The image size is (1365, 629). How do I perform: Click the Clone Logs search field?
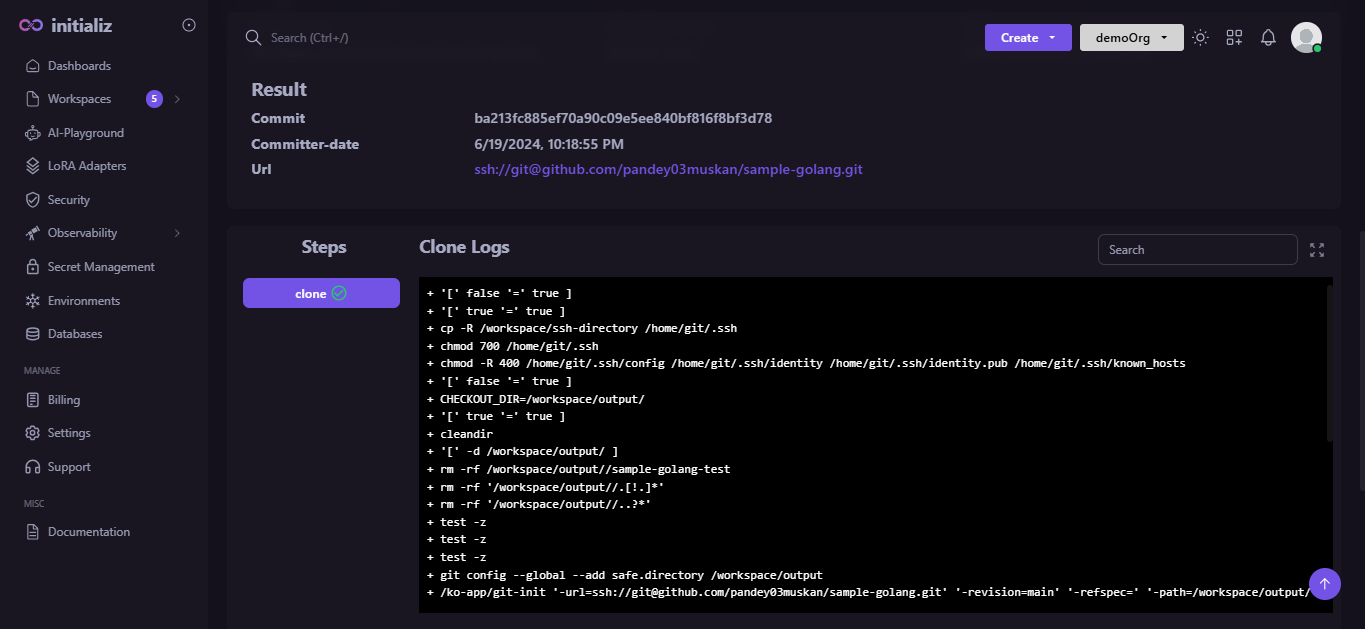click(1198, 250)
